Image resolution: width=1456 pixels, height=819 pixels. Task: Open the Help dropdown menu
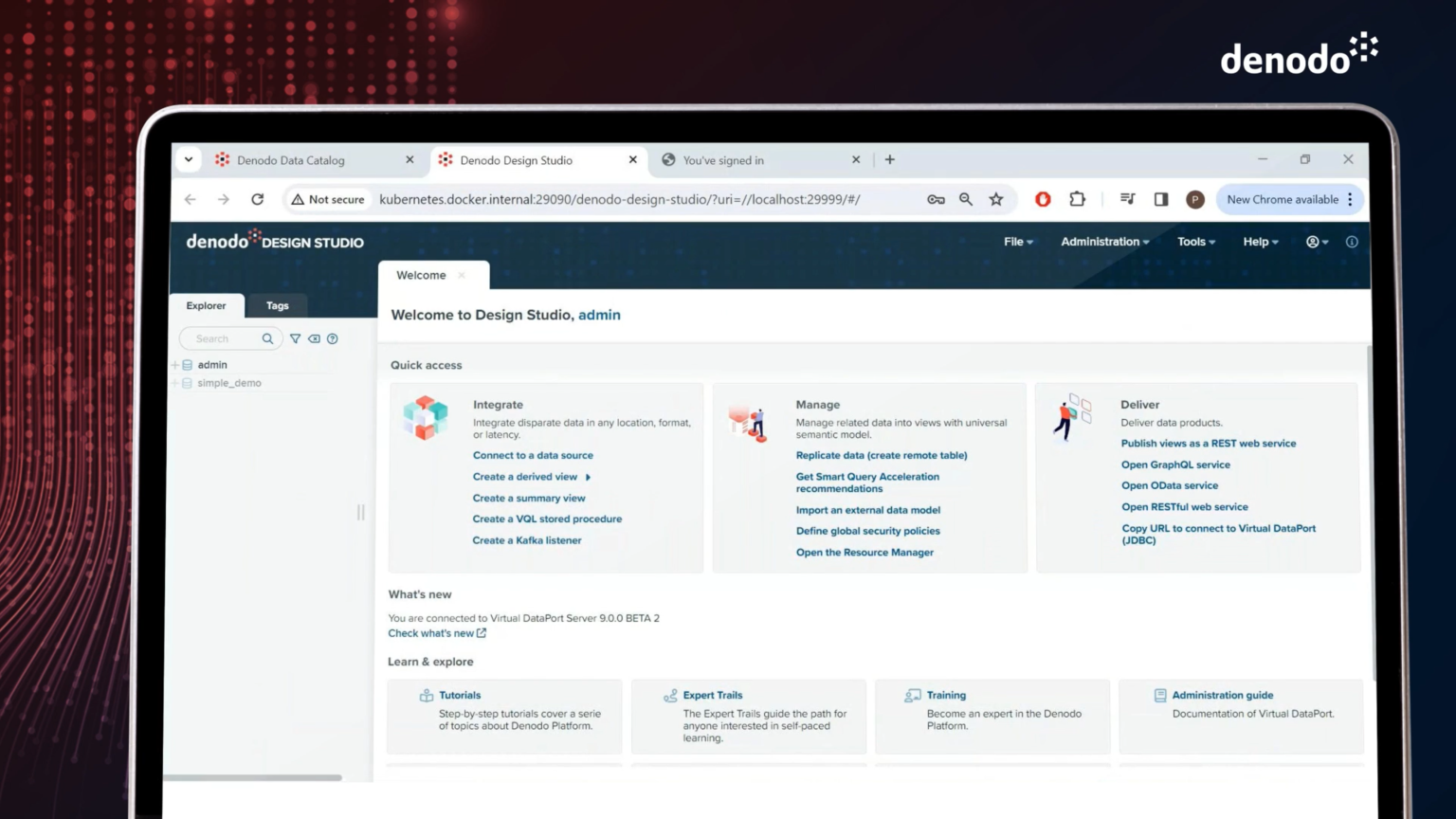click(x=1259, y=242)
